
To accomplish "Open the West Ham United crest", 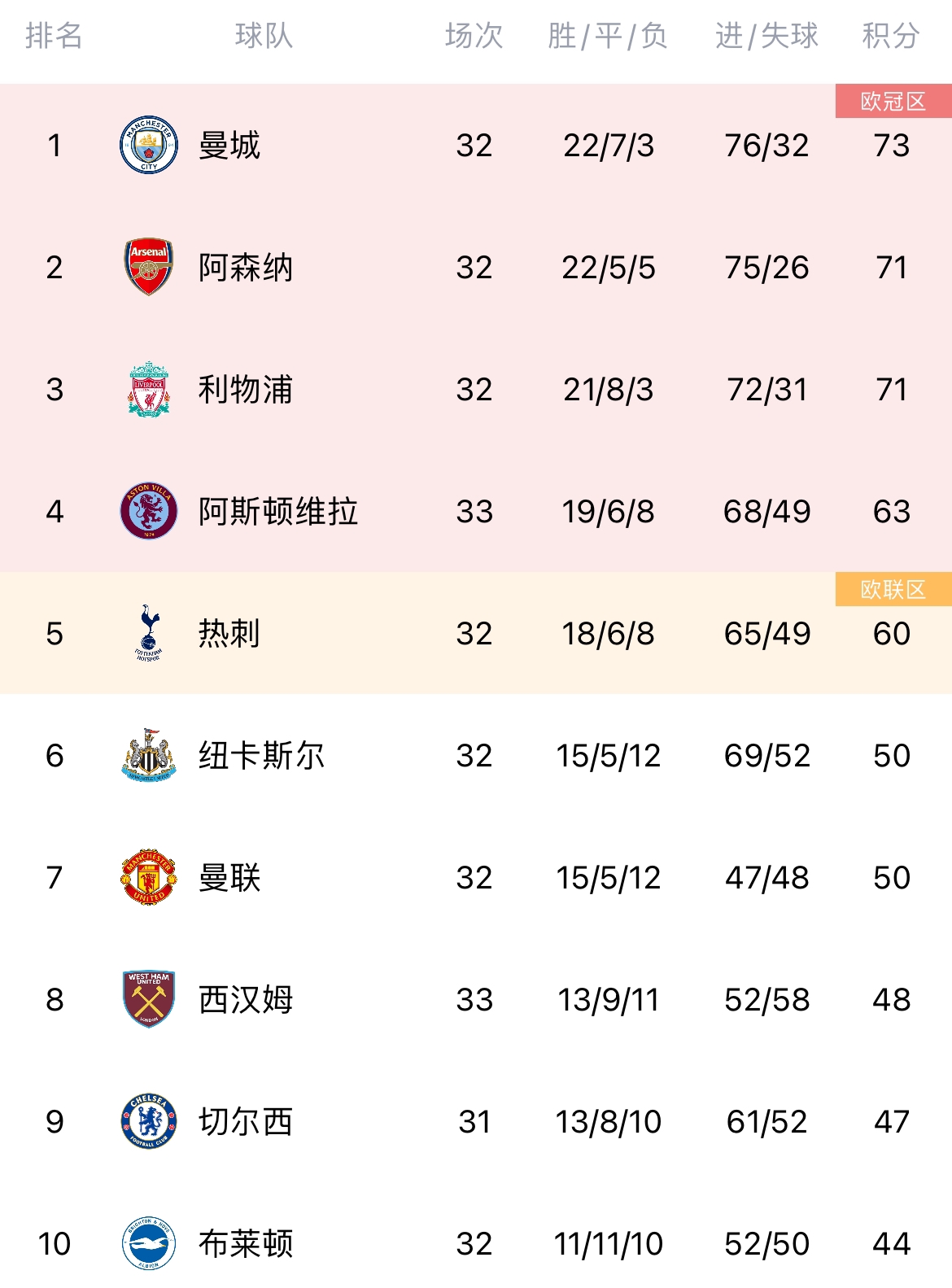I will pos(149,999).
